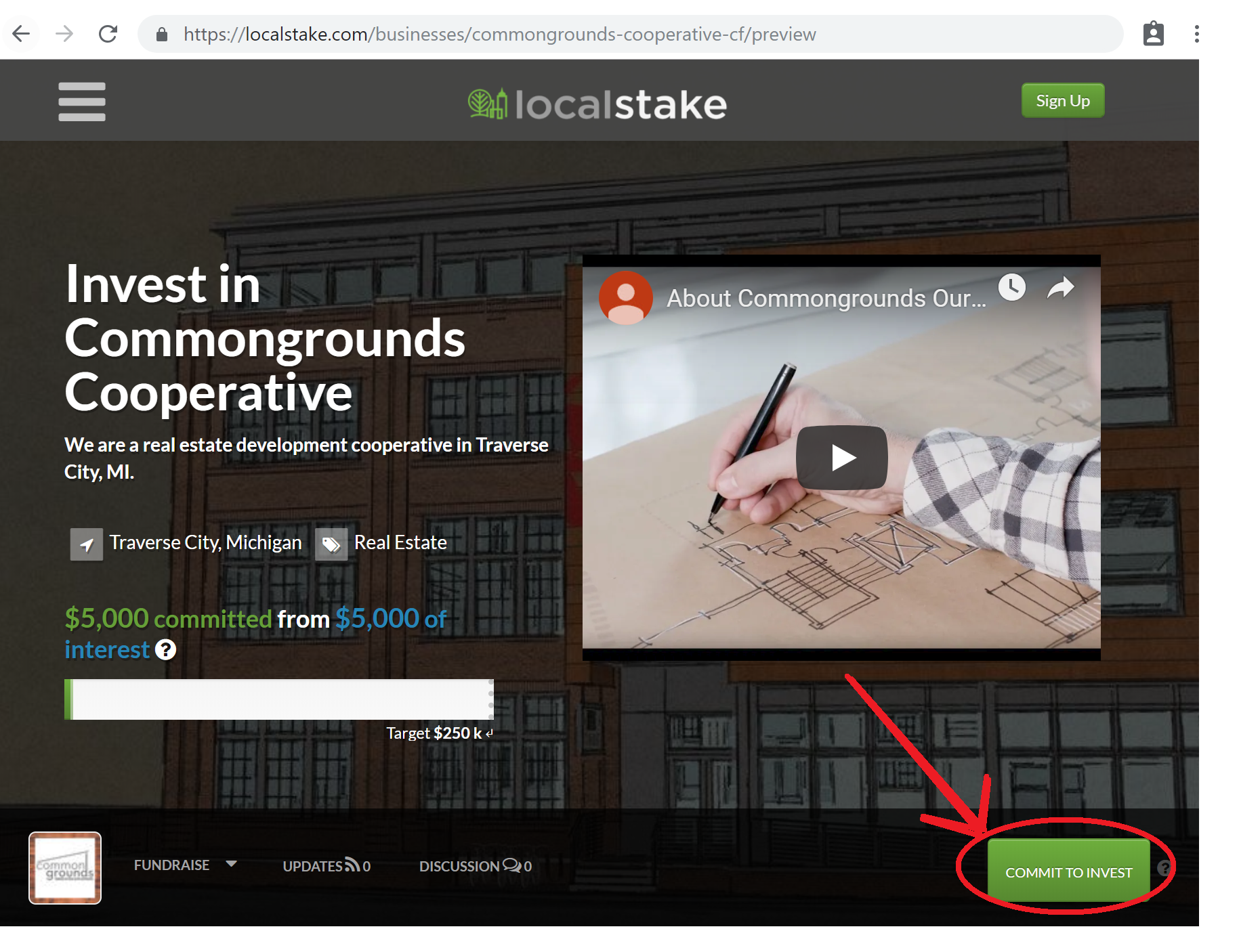Click the COMMIT TO INVEST button
Image resolution: width=1260 pixels, height=952 pixels.
pos(1068,871)
